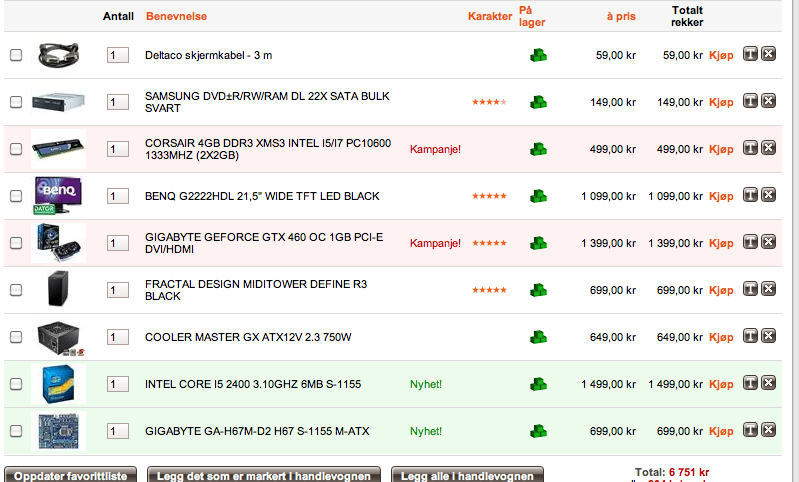Click Kjøp for Corsair 4GB DDR3

point(721,149)
